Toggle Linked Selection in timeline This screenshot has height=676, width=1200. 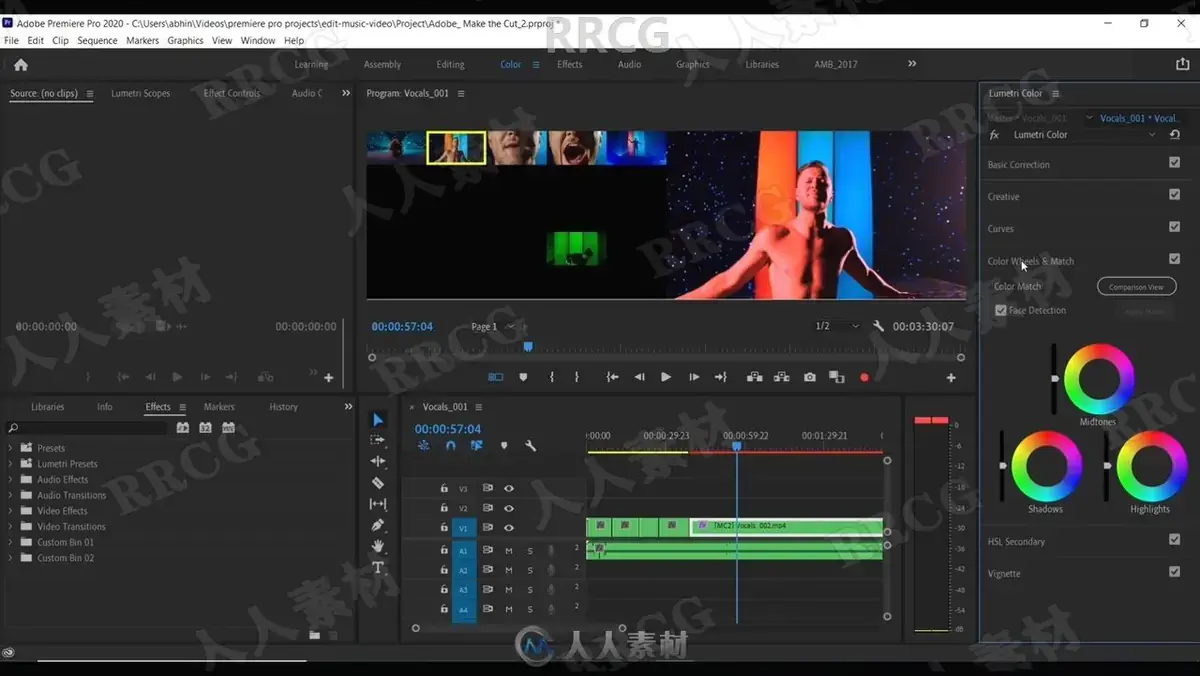(476, 445)
